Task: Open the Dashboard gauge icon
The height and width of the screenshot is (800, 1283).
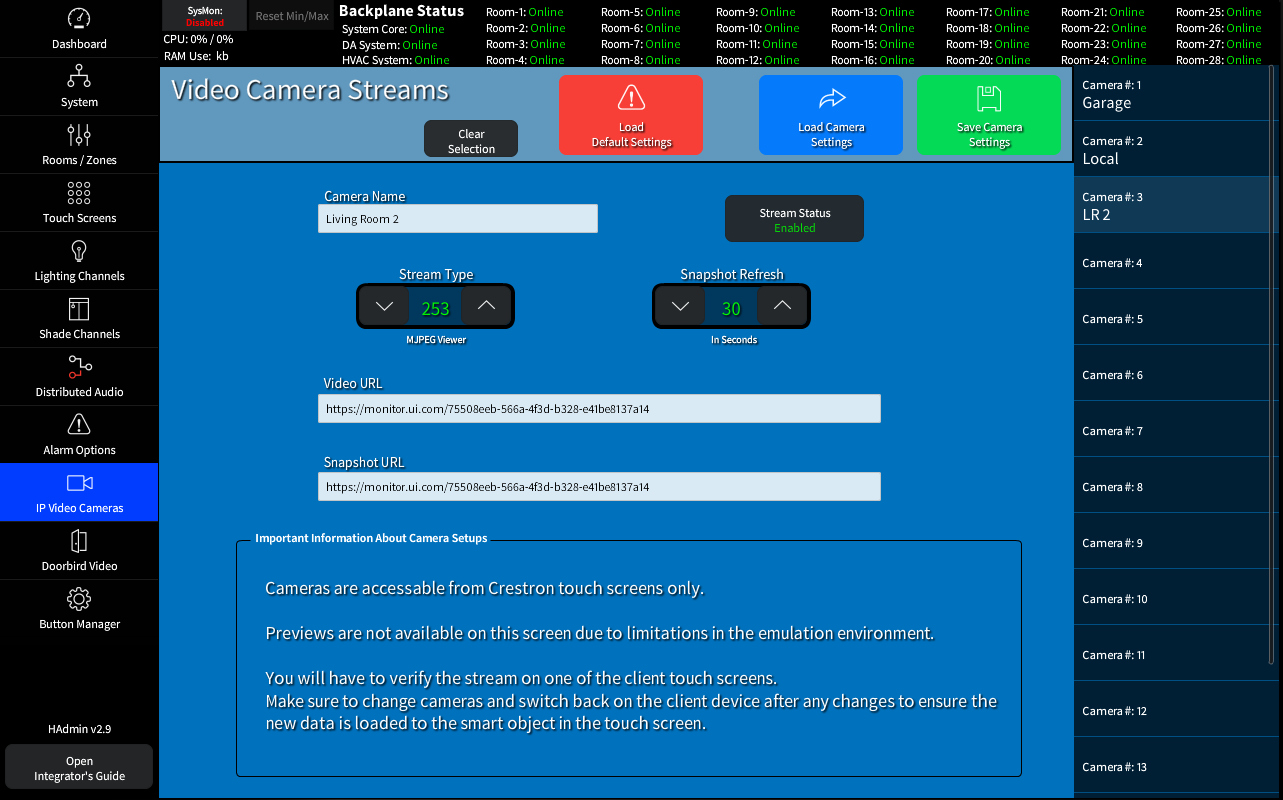Action: [79, 18]
